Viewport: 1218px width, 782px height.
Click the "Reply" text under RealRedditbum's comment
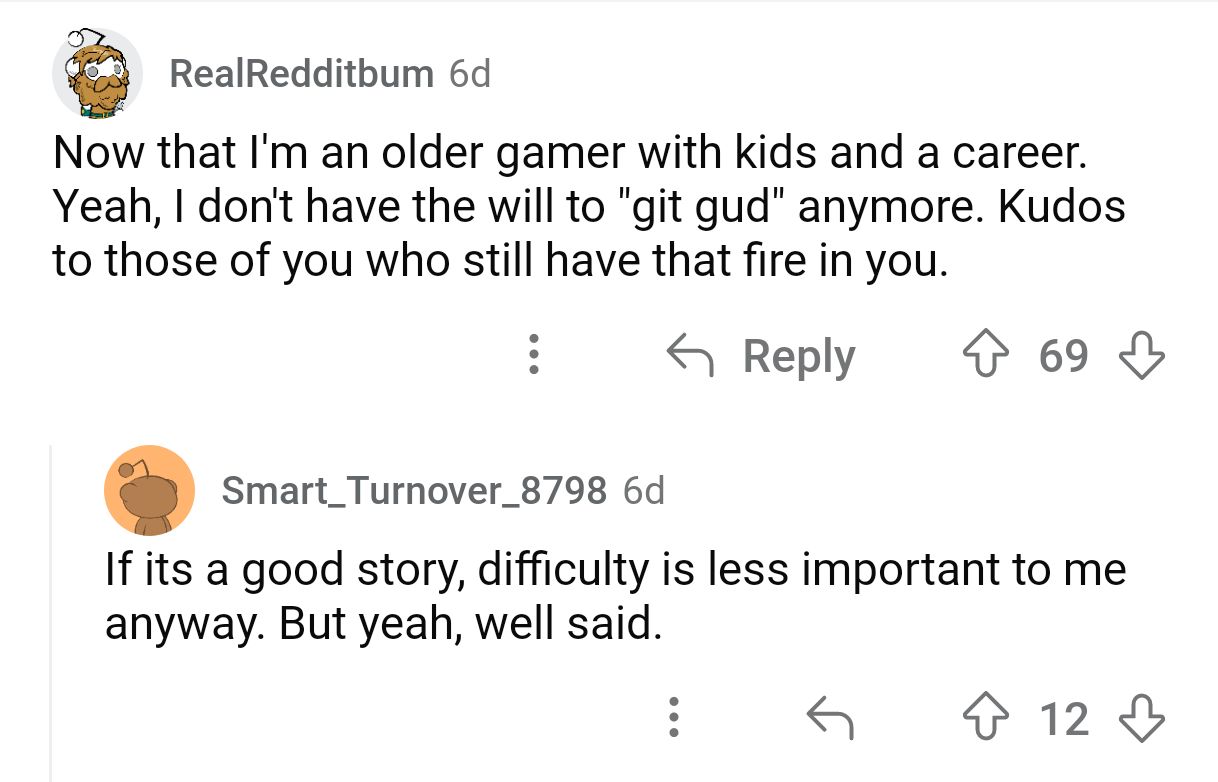point(798,357)
